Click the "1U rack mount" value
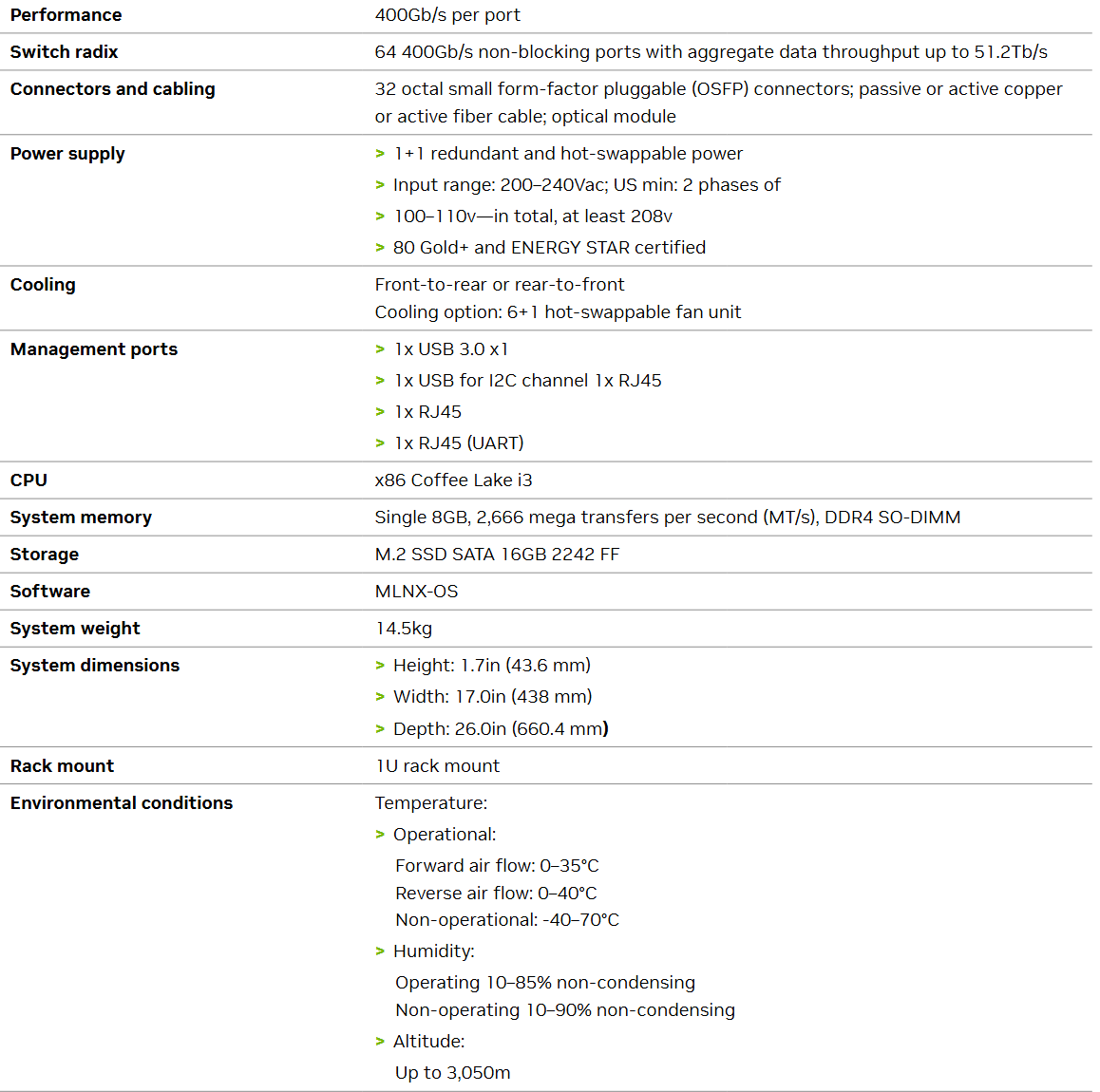This screenshot has height=1092, width=1100. tap(437, 766)
